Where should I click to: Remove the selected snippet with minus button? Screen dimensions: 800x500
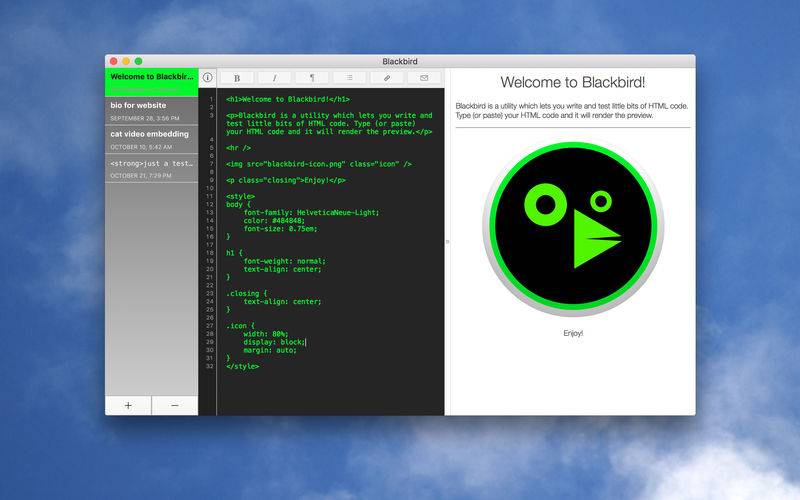click(175, 406)
